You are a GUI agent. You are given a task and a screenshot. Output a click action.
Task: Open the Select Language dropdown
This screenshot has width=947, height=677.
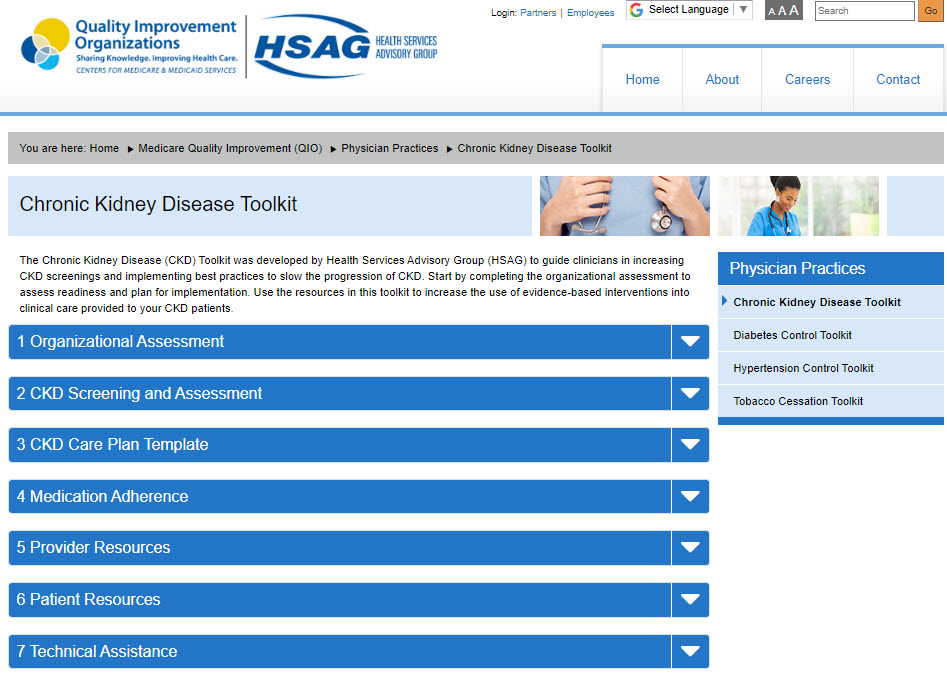(x=690, y=10)
